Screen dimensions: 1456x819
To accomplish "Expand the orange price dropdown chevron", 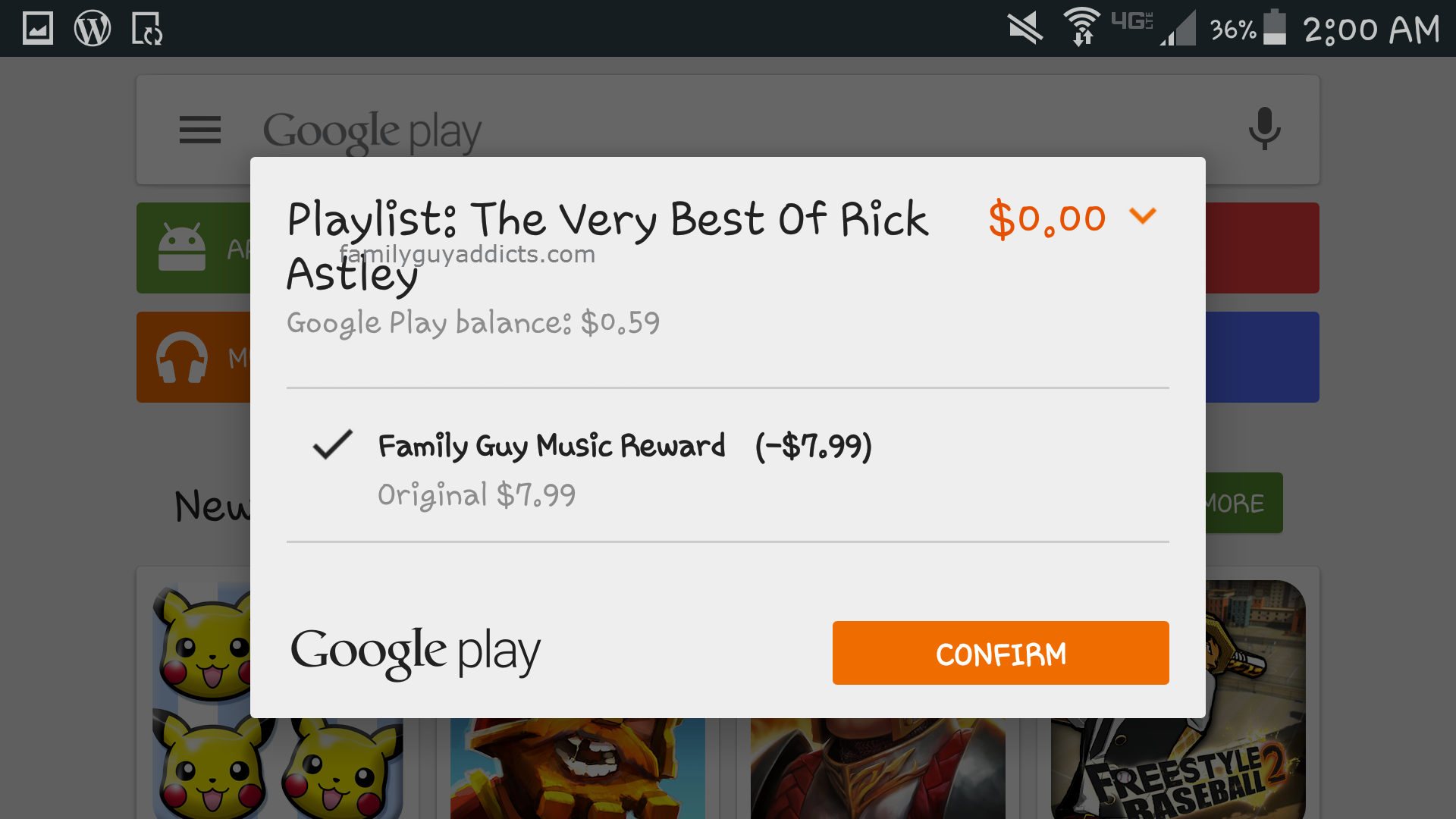I will pos(1143,217).
